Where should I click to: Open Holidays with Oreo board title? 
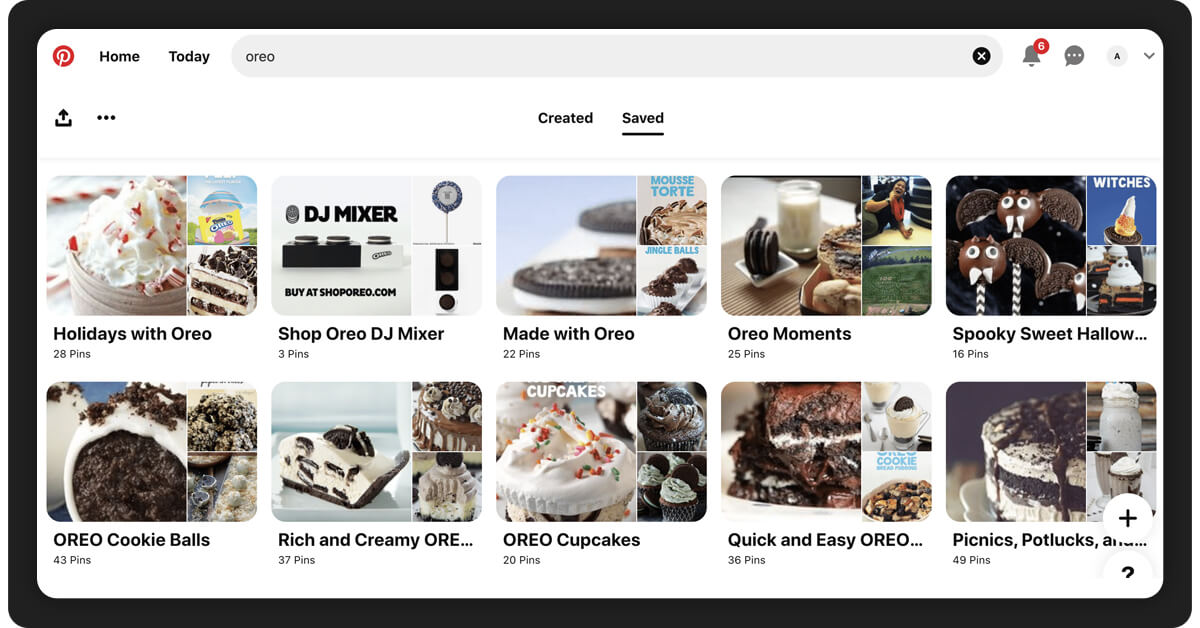coord(132,334)
